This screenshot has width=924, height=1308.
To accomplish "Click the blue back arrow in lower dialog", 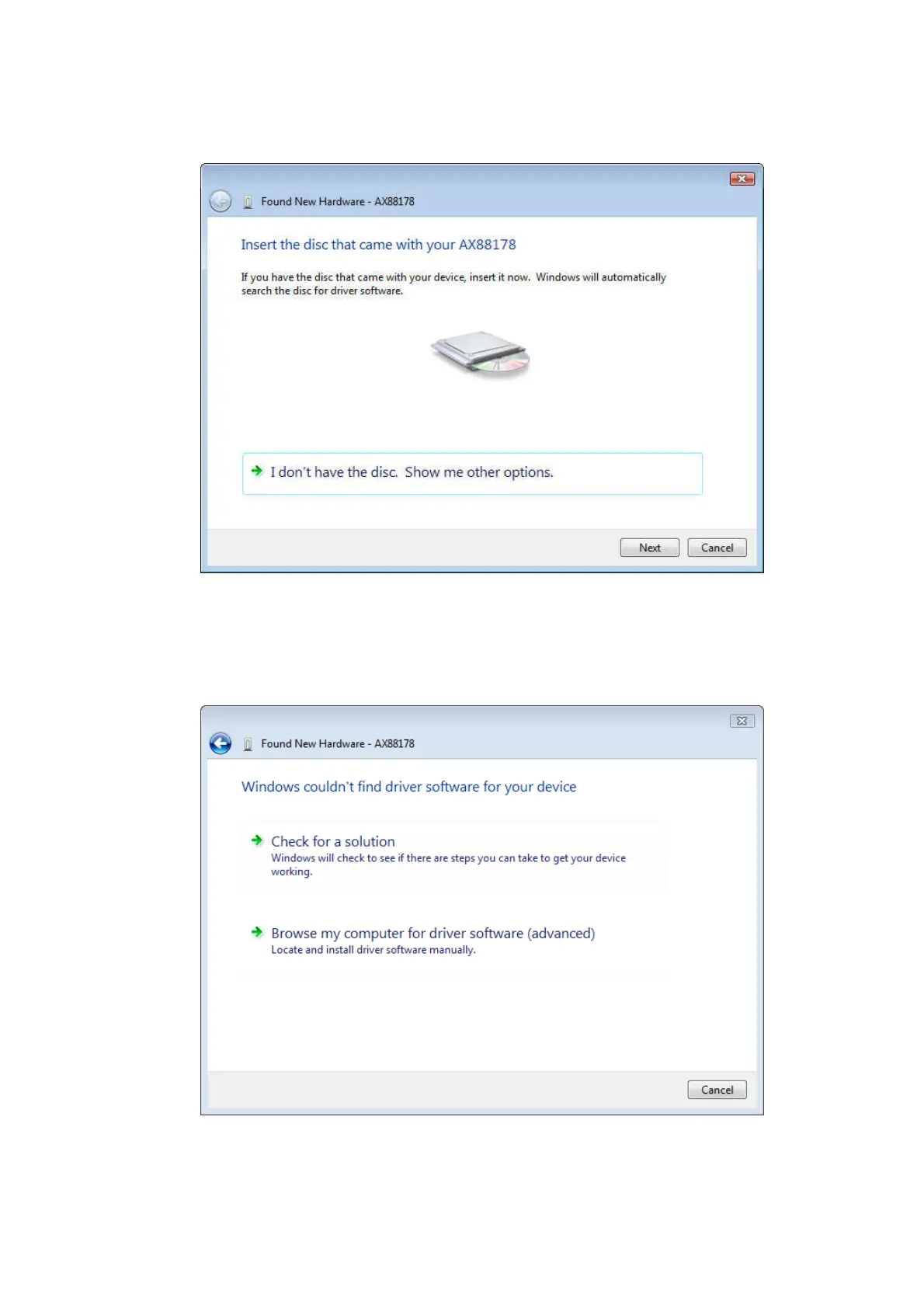I will (221, 743).
